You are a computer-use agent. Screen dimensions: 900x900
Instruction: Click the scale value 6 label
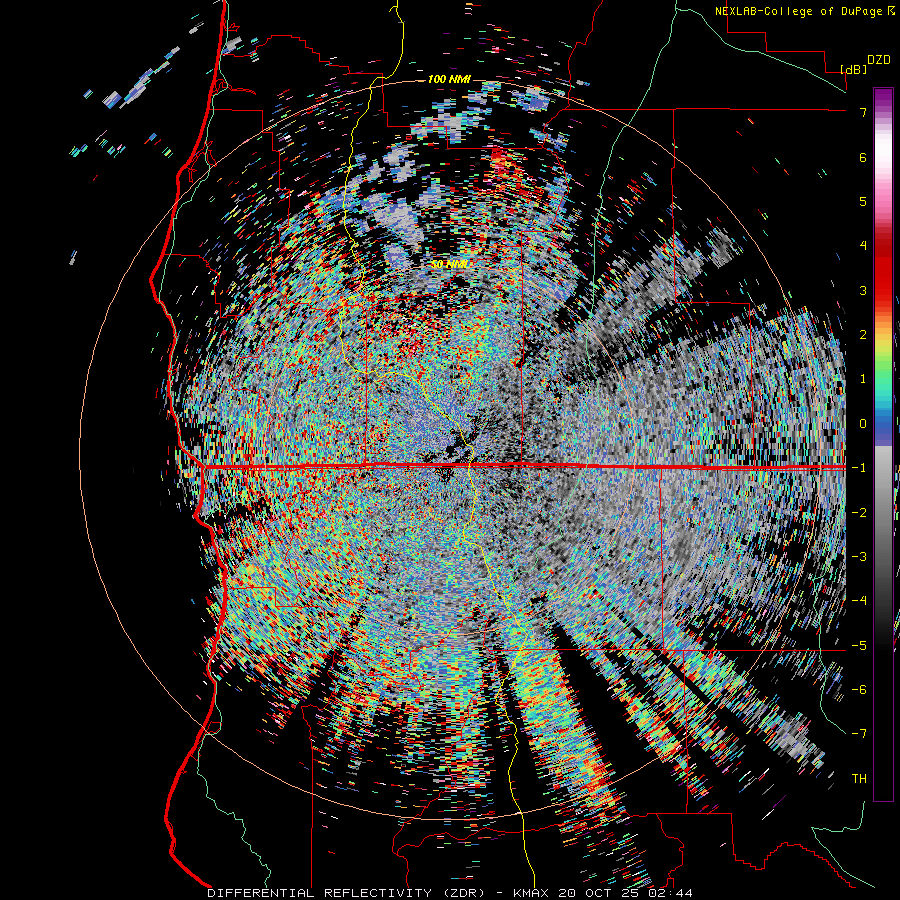click(x=863, y=157)
